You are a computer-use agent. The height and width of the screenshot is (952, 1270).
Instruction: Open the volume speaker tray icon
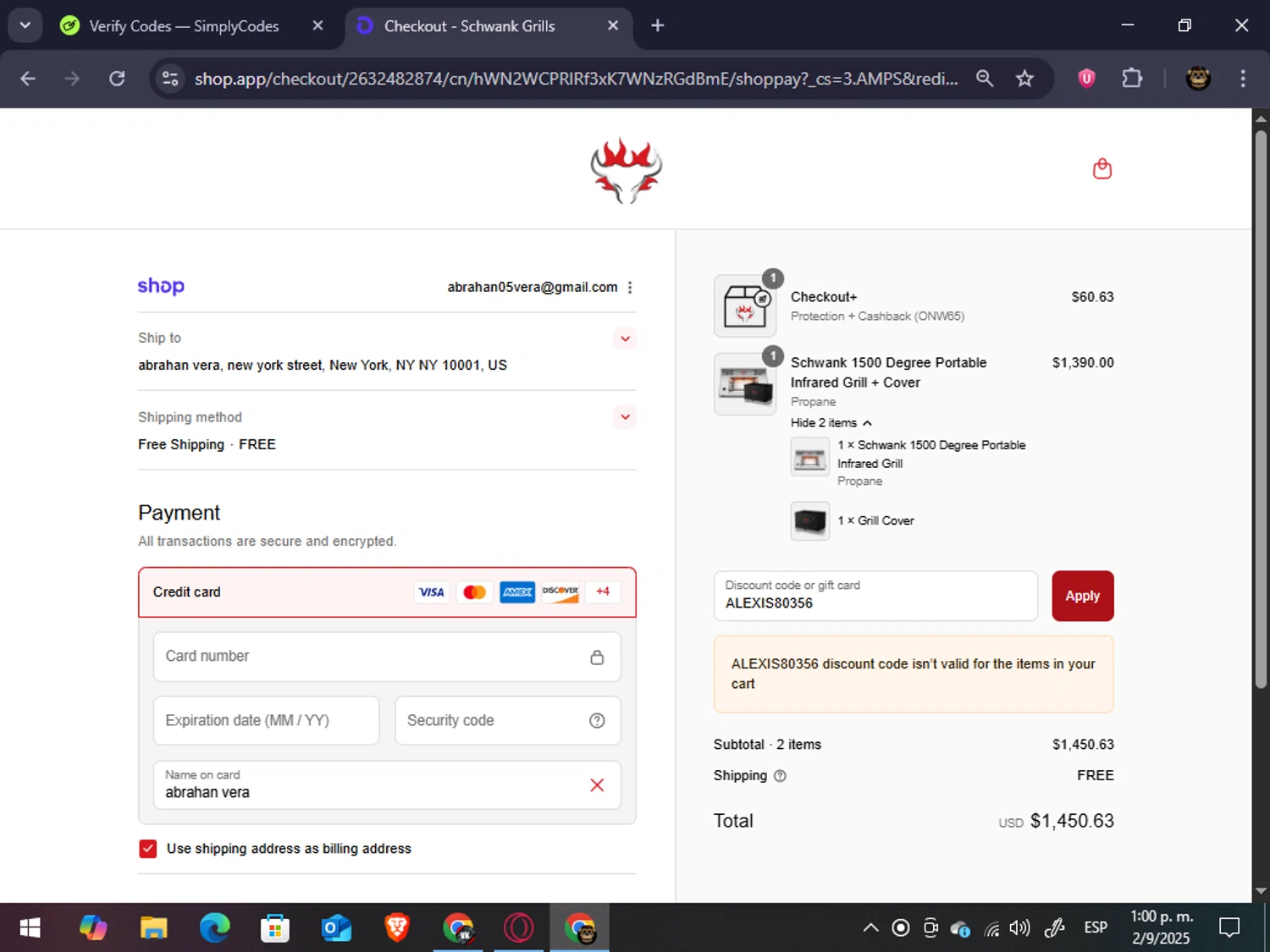point(1019,928)
